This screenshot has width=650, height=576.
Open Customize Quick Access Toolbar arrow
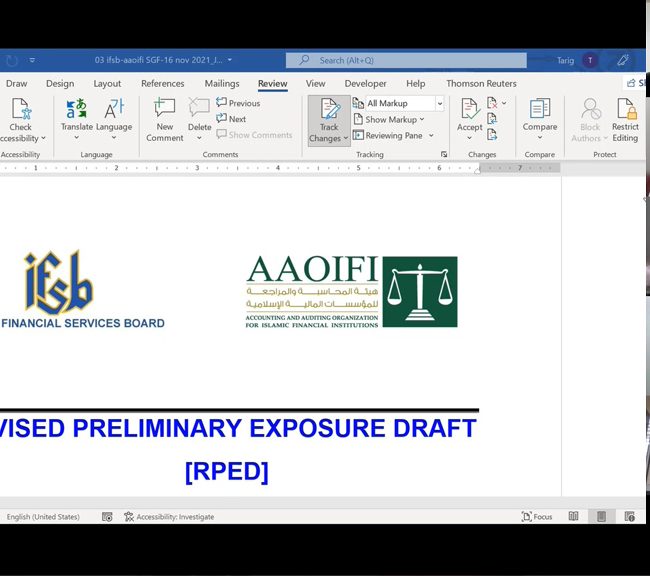(x=32, y=60)
